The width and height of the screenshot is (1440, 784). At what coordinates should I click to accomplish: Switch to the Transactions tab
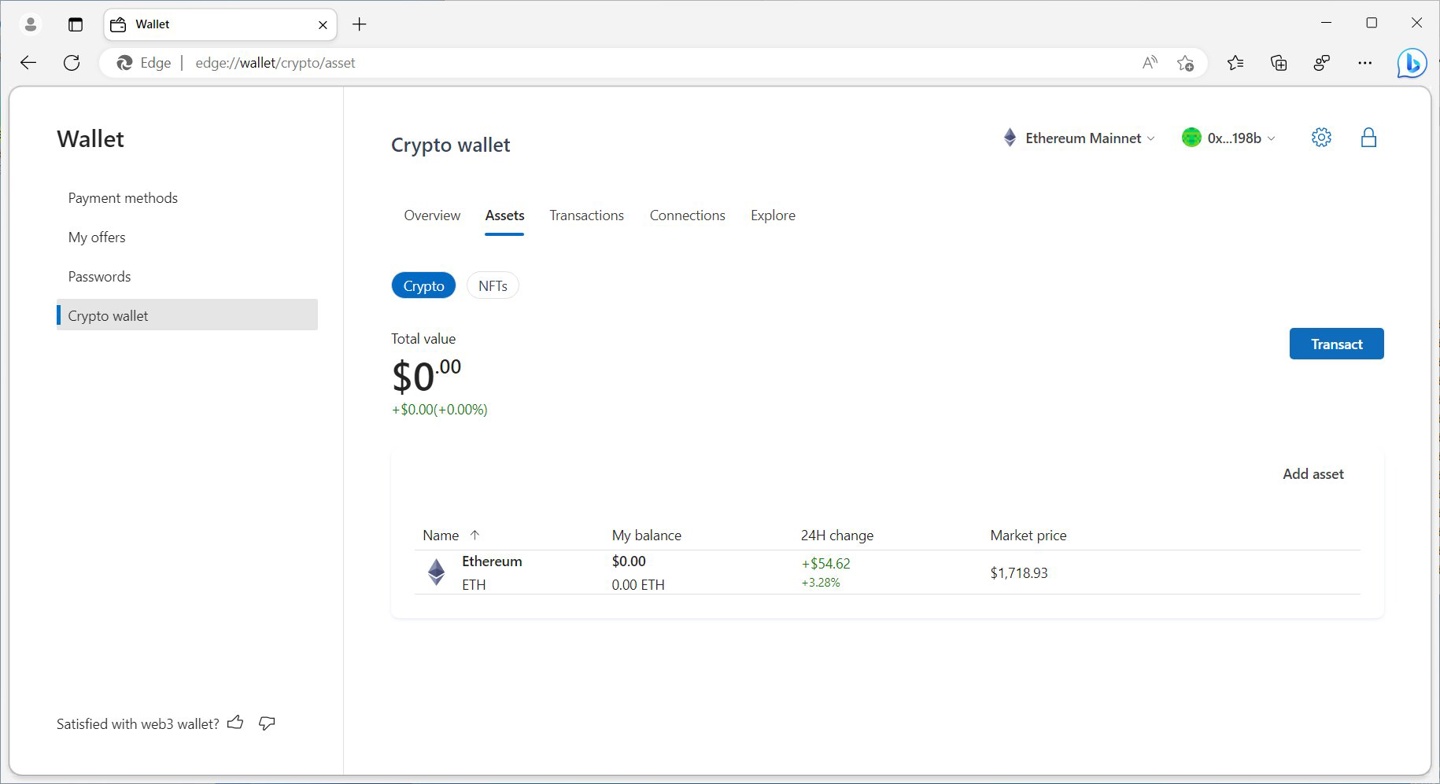(586, 216)
